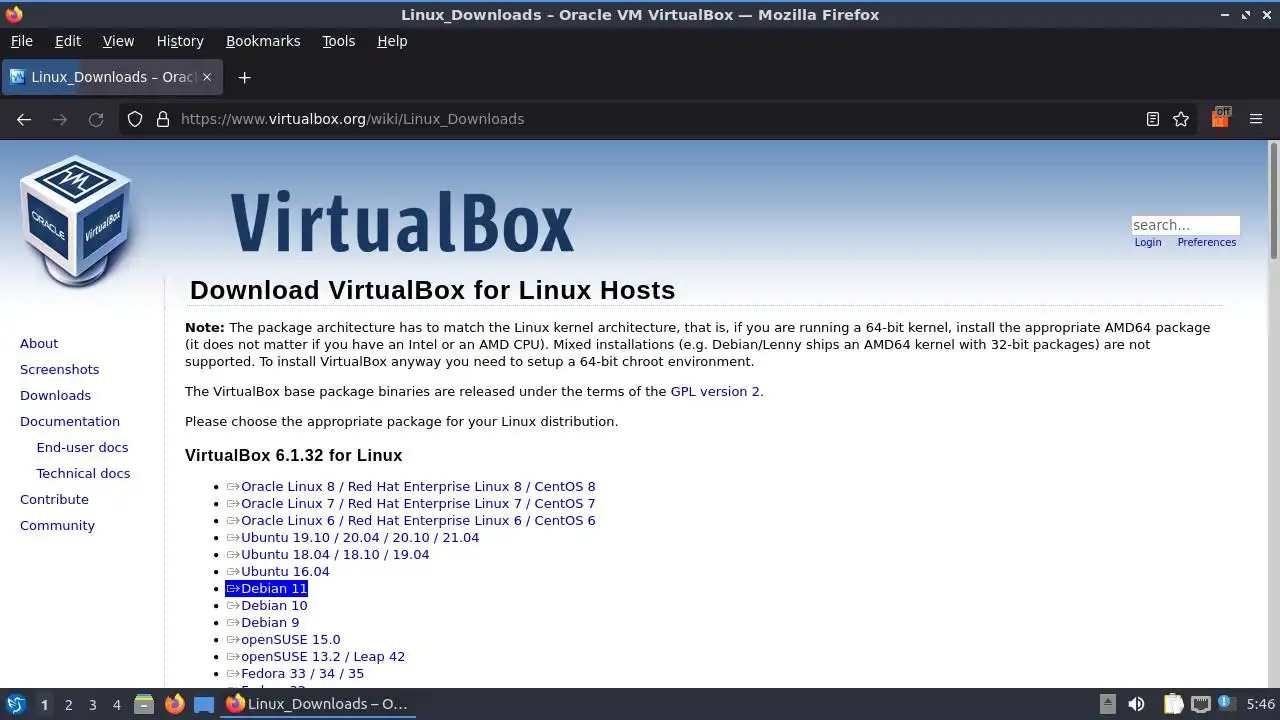
Task: Reload the current page
Action: 96,119
